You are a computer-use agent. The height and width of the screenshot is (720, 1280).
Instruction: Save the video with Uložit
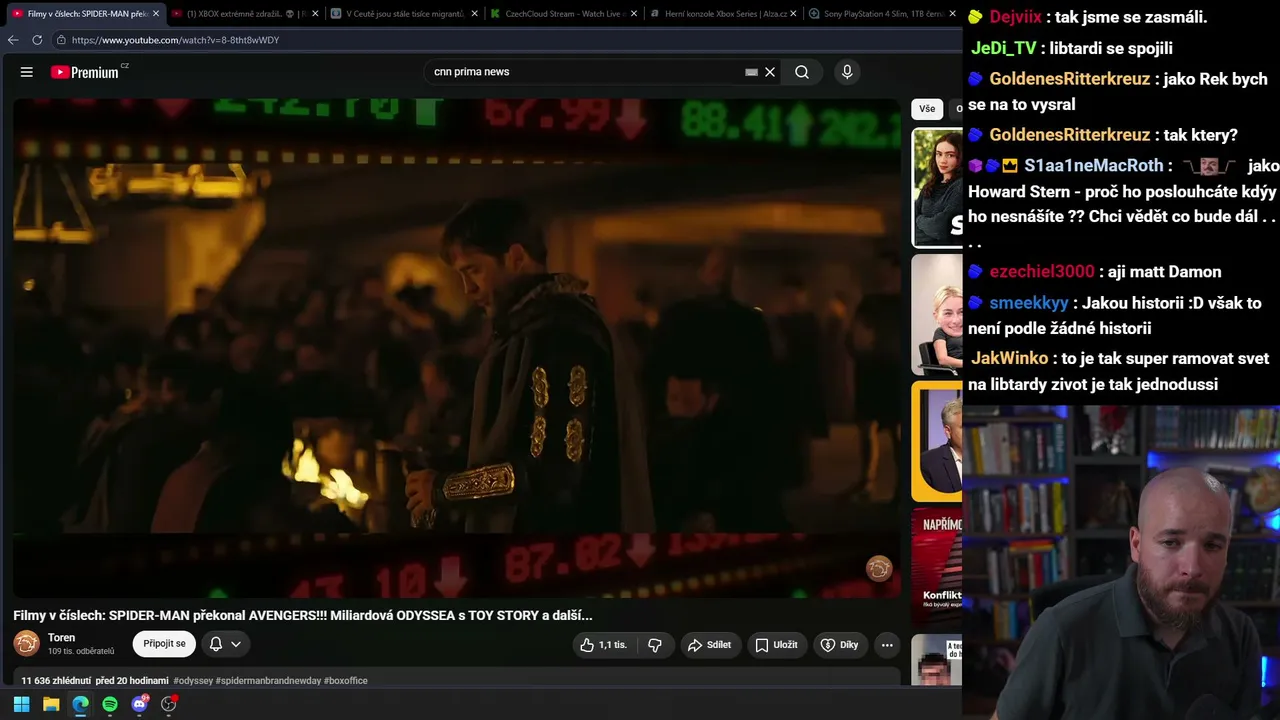click(x=776, y=645)
